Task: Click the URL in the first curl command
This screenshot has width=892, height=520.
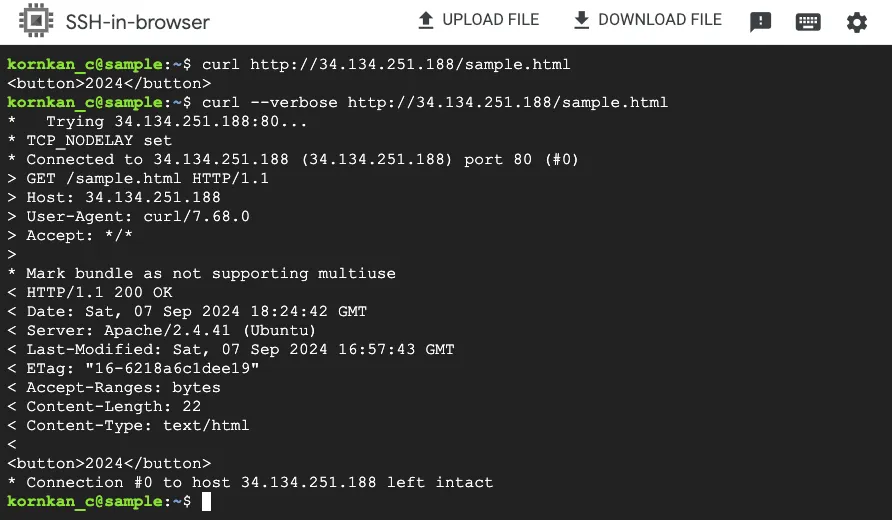Action: [410, 65]
